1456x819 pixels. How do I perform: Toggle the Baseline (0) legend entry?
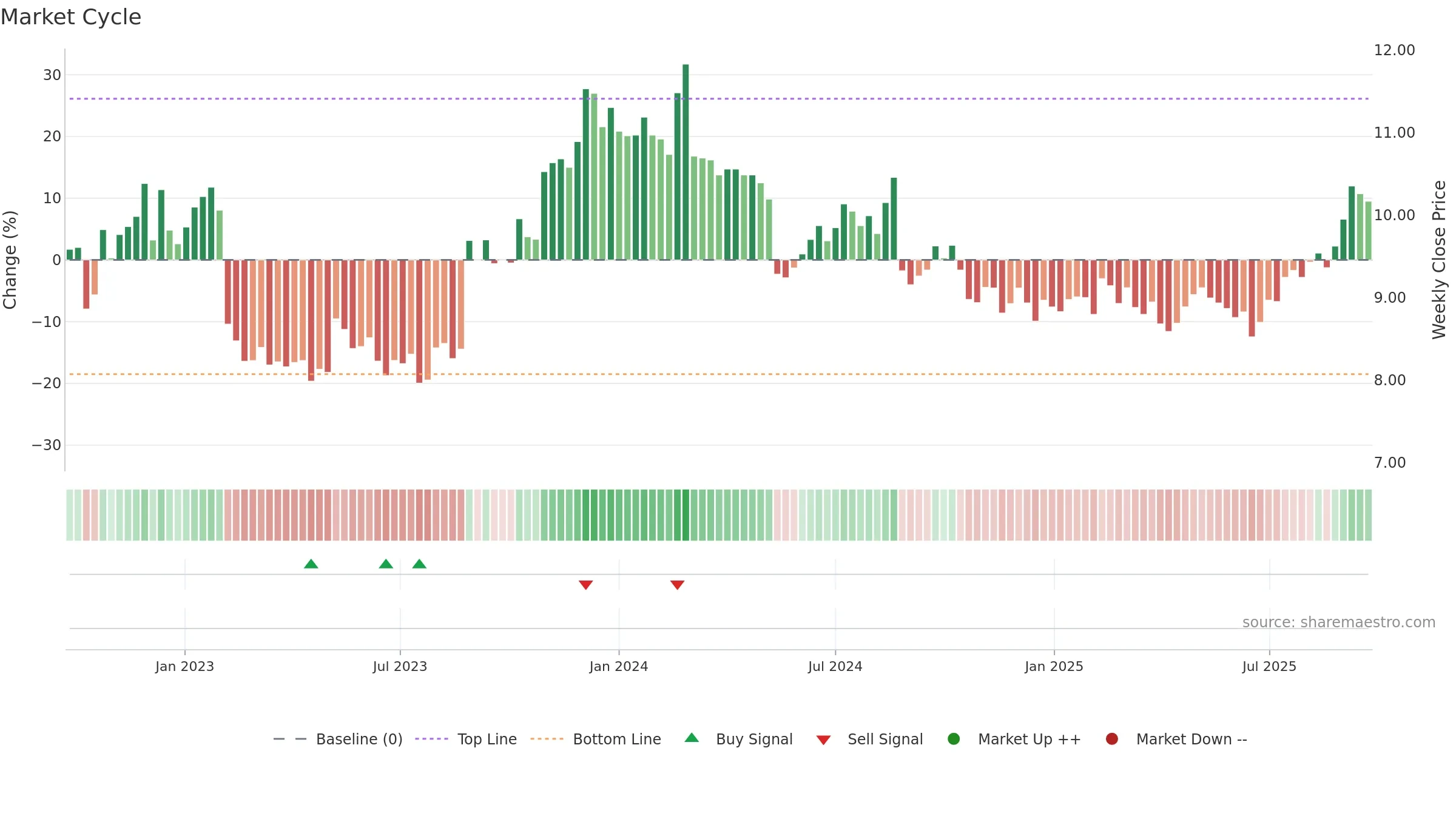(x=338, y=739)
